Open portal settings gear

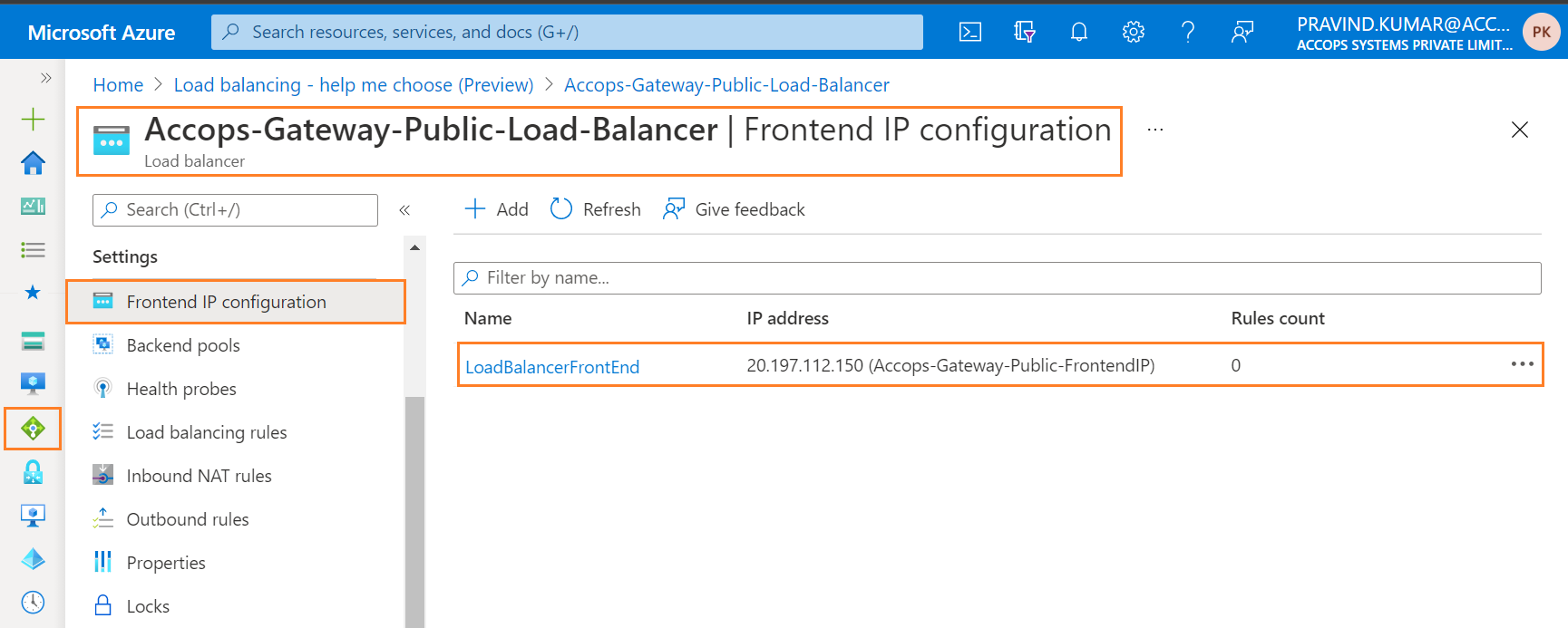[1133, 33]
